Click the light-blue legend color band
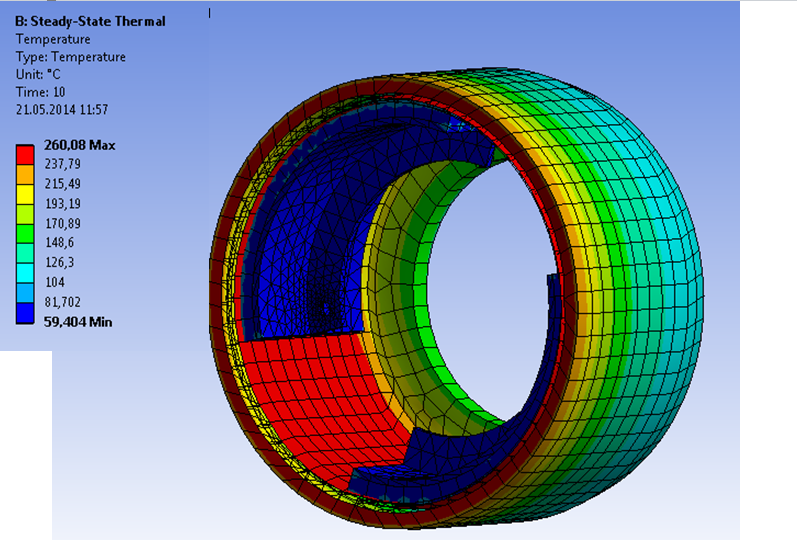This screenshot has height=543, width=797. (25, 293)
